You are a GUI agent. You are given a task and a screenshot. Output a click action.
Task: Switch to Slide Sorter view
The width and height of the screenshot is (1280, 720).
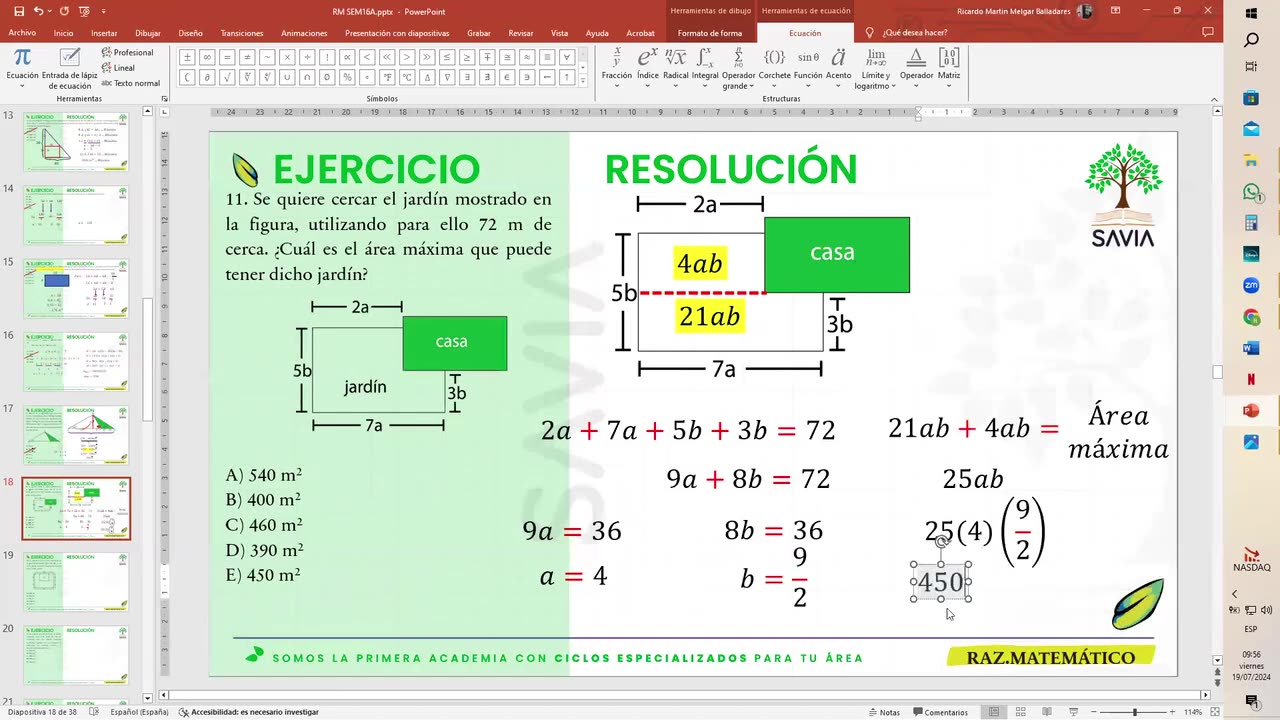tap(1020, 712)
